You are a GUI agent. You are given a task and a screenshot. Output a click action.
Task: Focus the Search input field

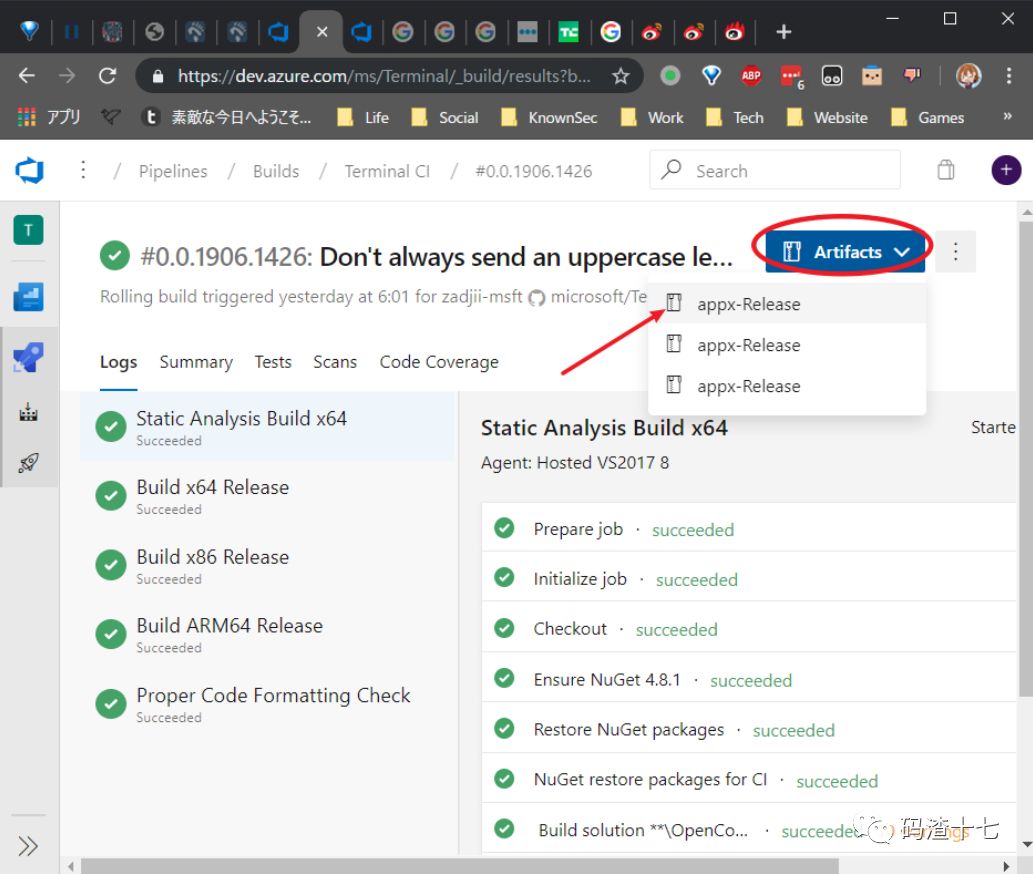(775, 170)
